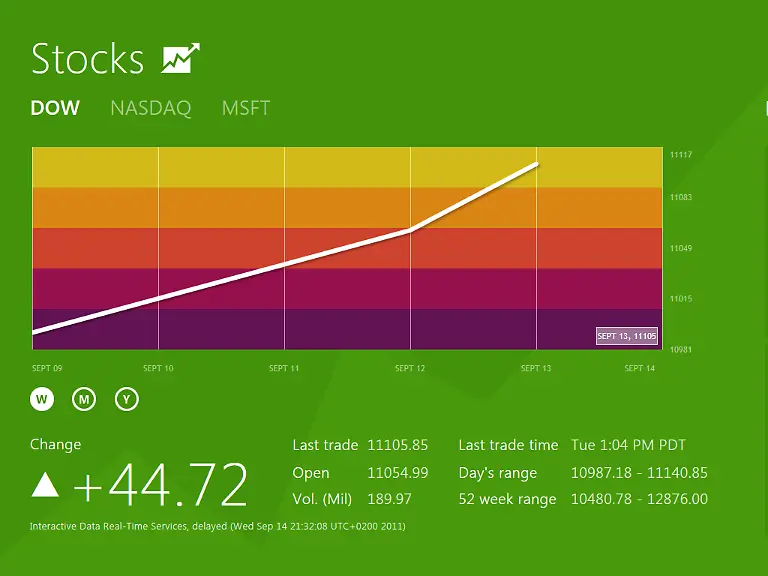
Task: Click the SEPT 13, 11105 chart tooltip
Action: [x=626, y=336]
